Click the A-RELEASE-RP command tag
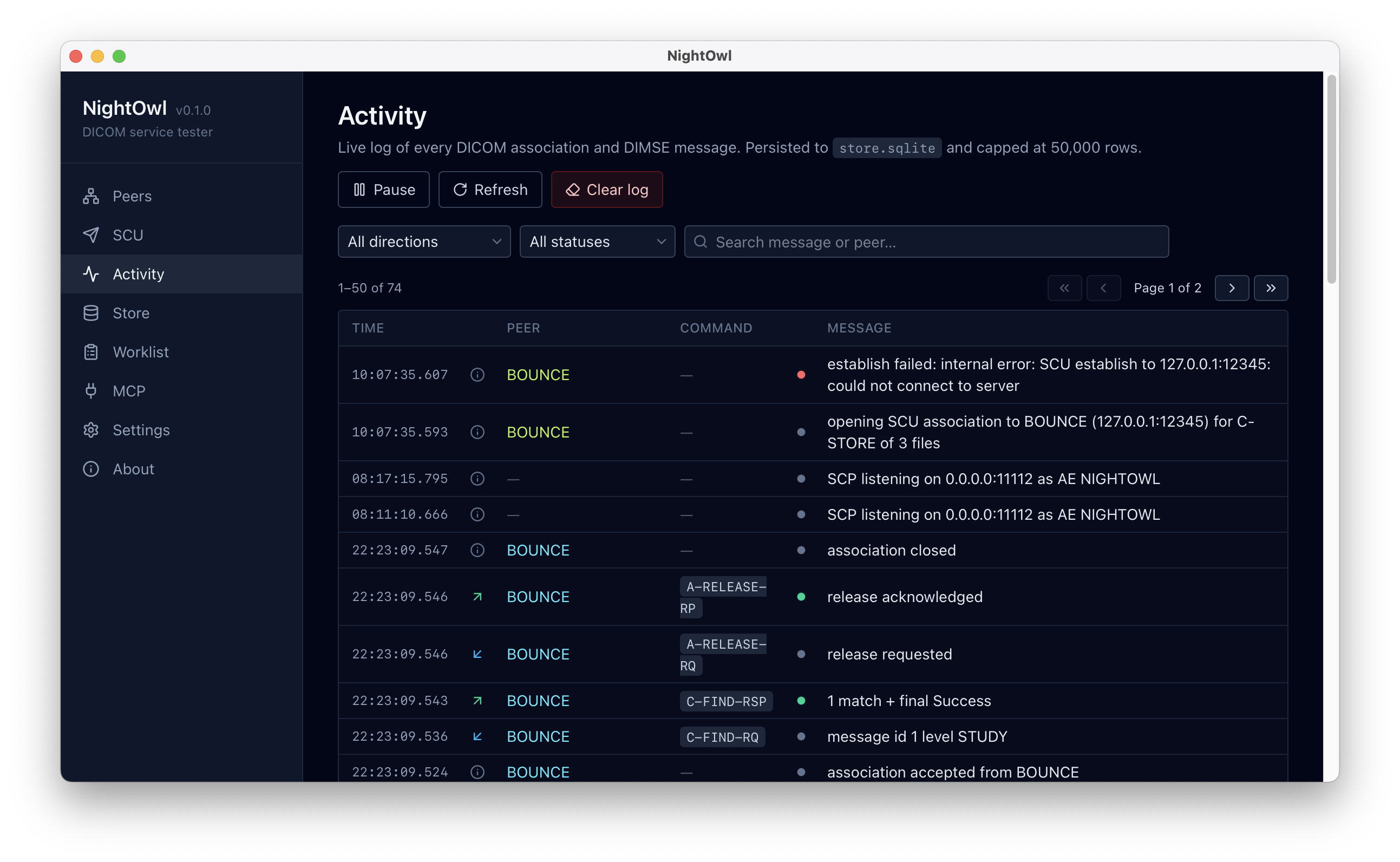This screenshot has width=1400, height=862. (723, 597)
